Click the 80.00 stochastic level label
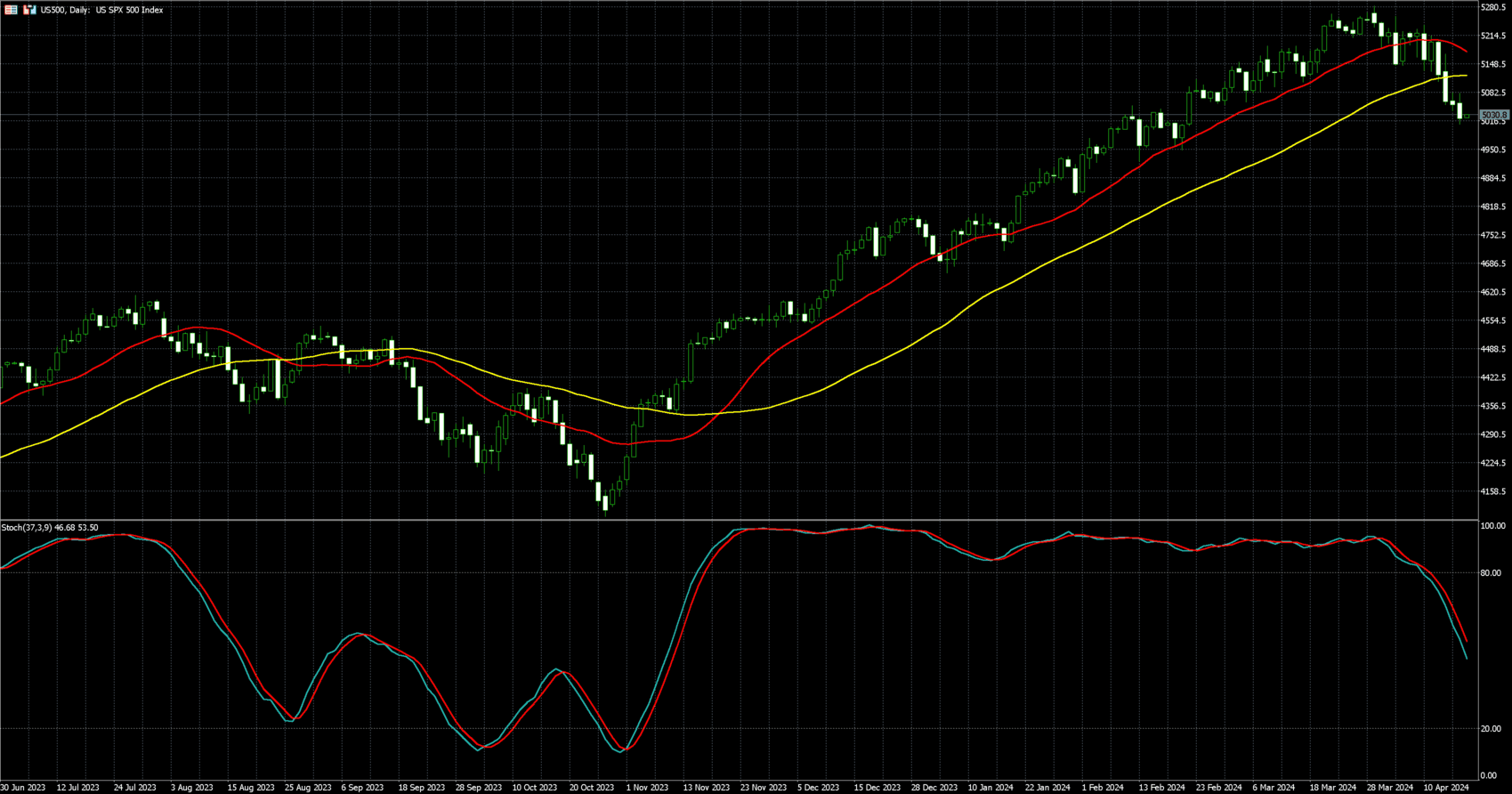 (1492, 573)
